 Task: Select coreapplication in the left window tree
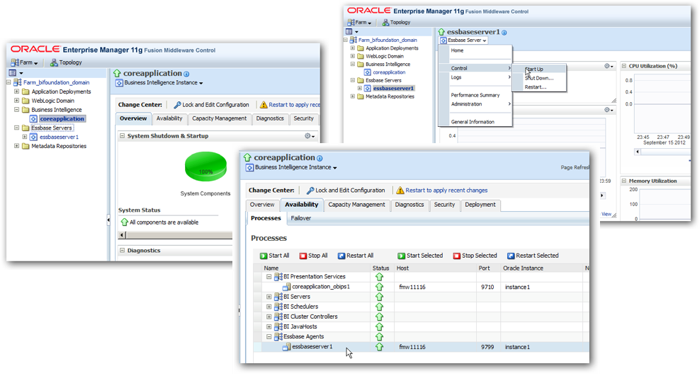coord(62,119)
